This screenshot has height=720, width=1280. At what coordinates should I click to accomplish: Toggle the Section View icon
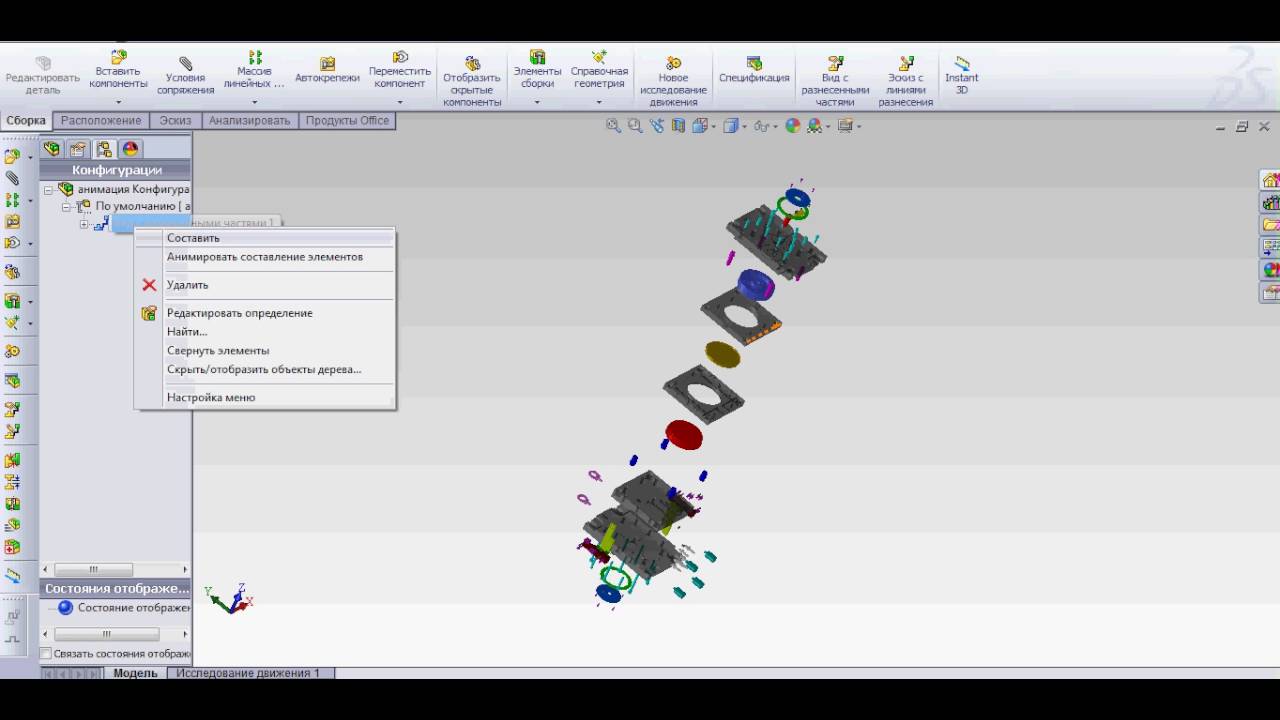point(679,126)
